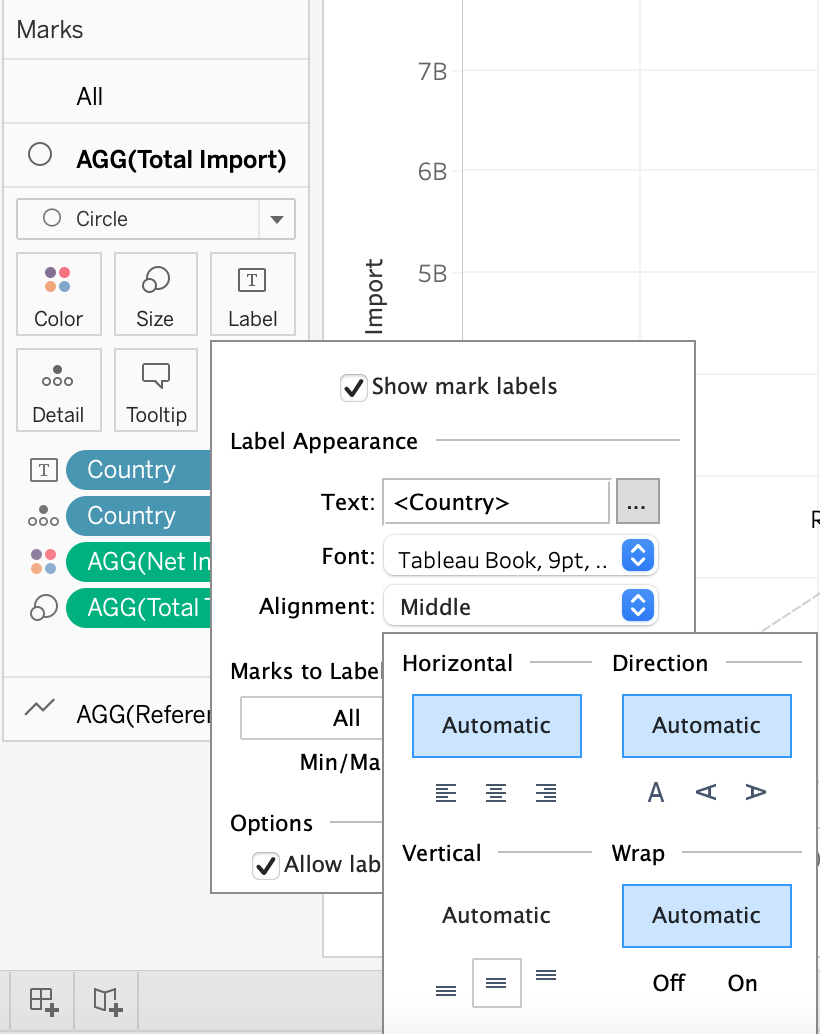Click the Detail marks card icon
The height and width of the screenshot is (1034, 820).
click(x=58, y=389)
